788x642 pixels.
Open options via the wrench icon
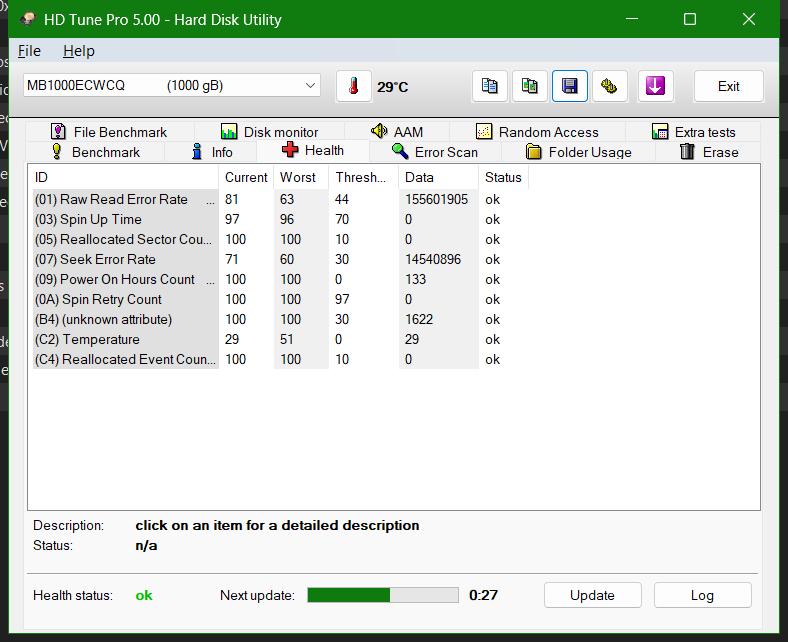point(610,86)
